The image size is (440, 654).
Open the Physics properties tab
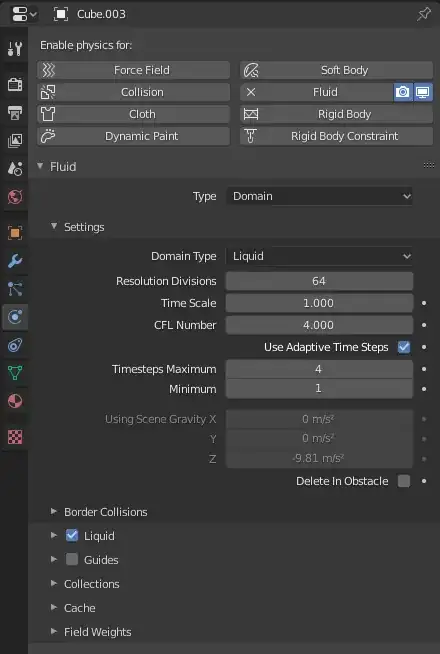click(x=15, y=317)
